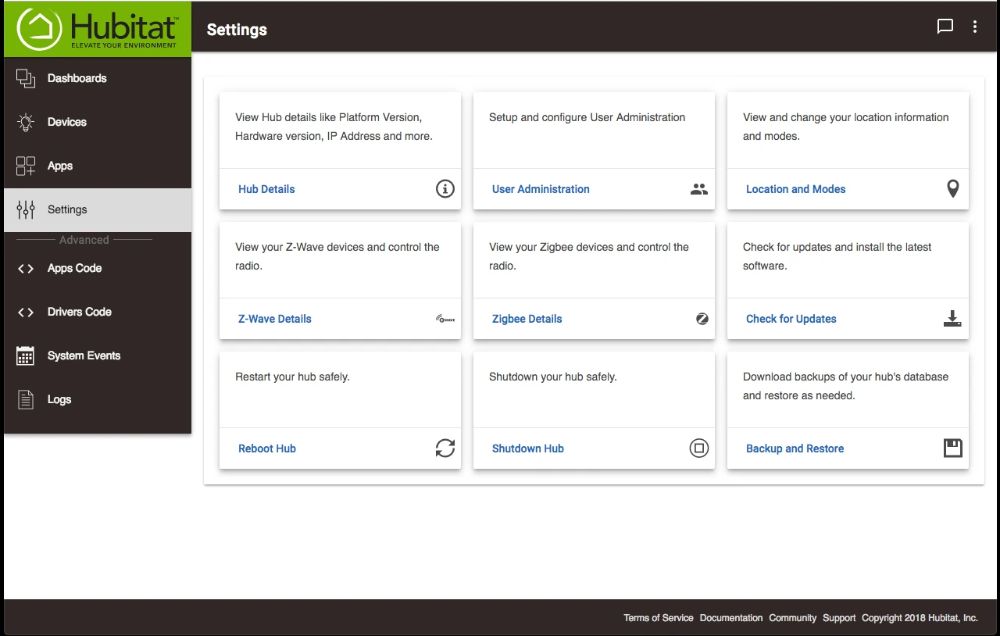Open Apps Code under Advanced
The width and height of the screenshot is (1000, 636).
click(74, 268)
